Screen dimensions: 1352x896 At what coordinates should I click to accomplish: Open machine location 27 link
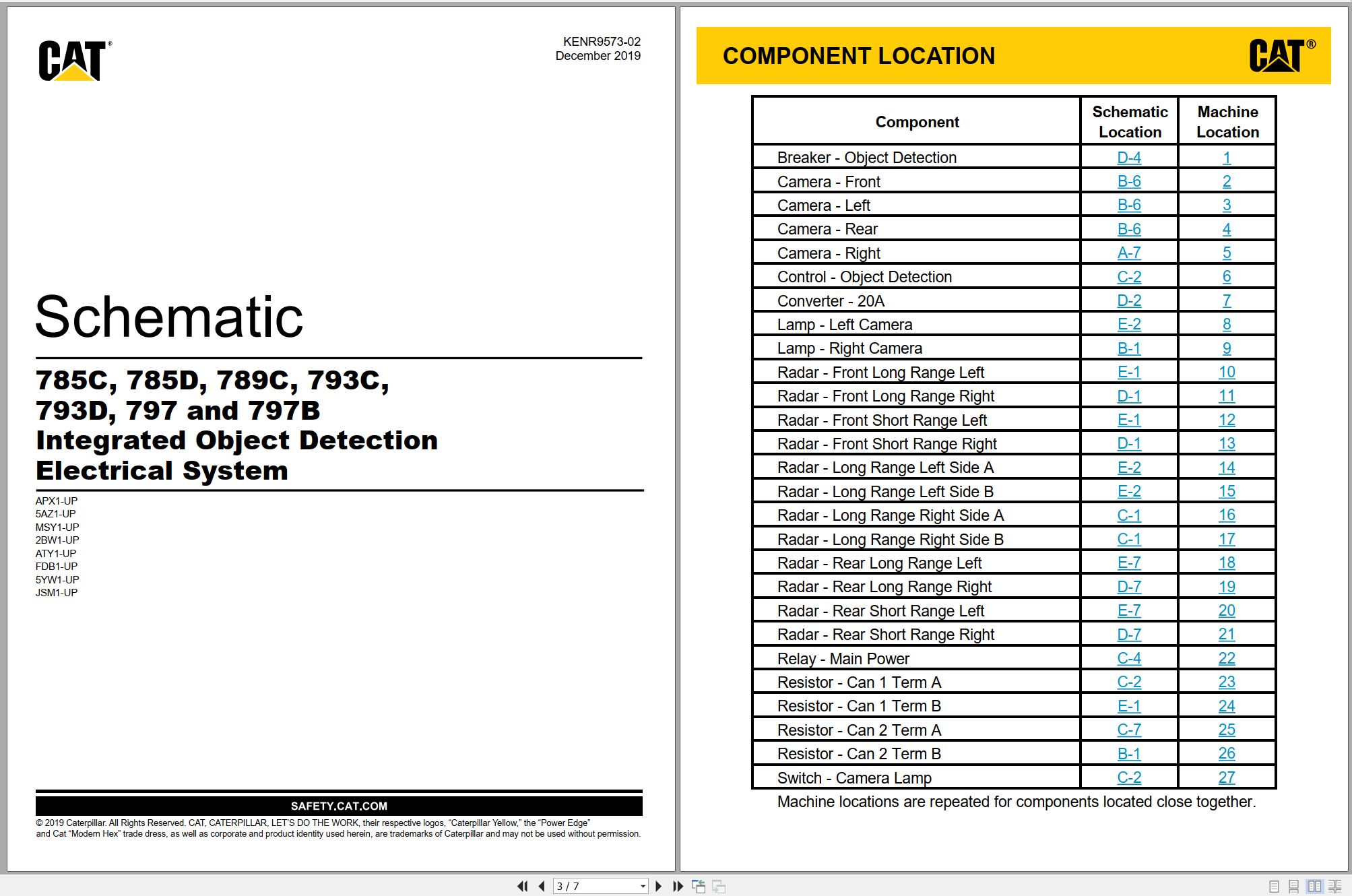tap(1227, 777)
